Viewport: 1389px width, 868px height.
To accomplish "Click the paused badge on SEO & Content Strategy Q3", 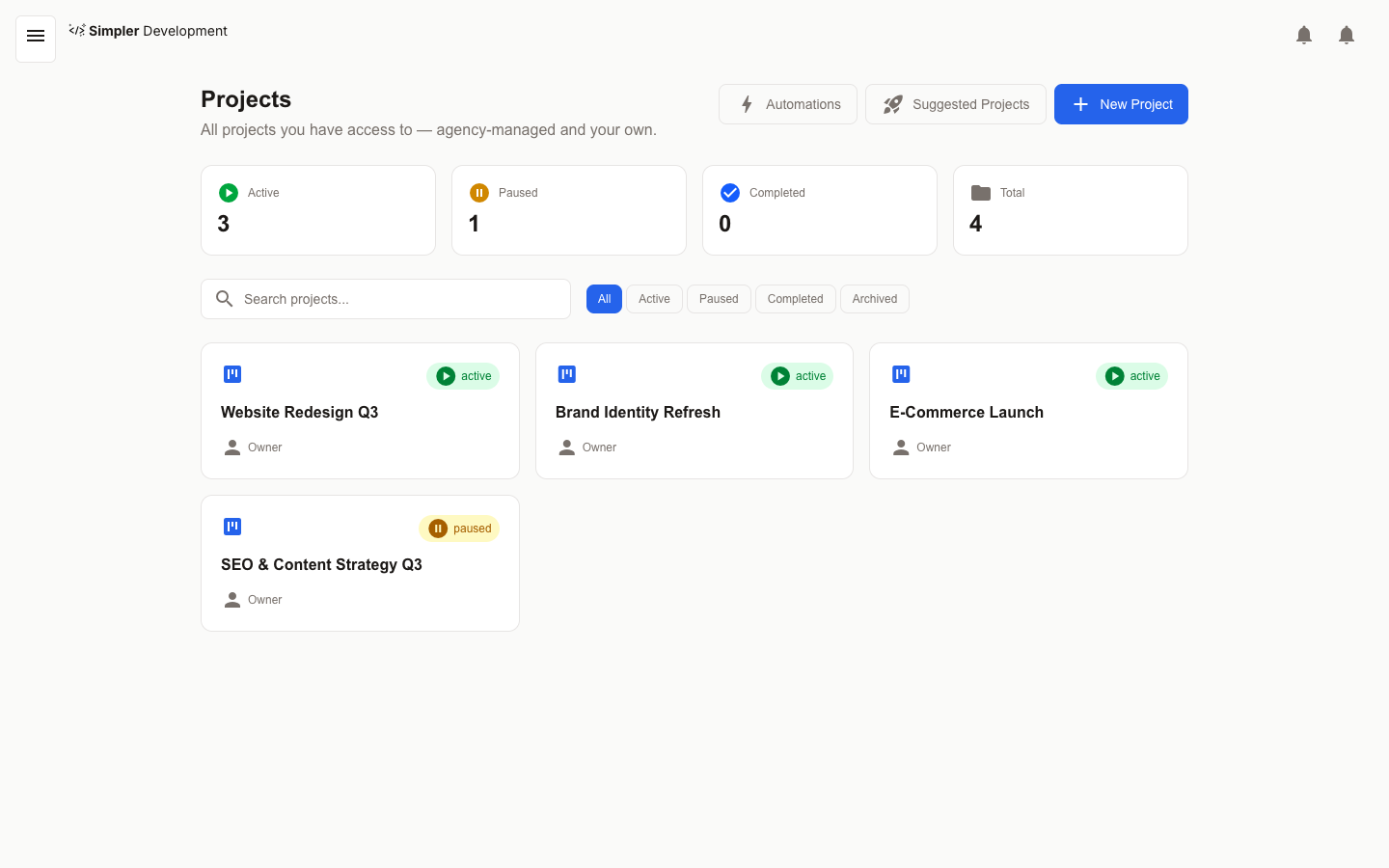I will pos(459,529).
